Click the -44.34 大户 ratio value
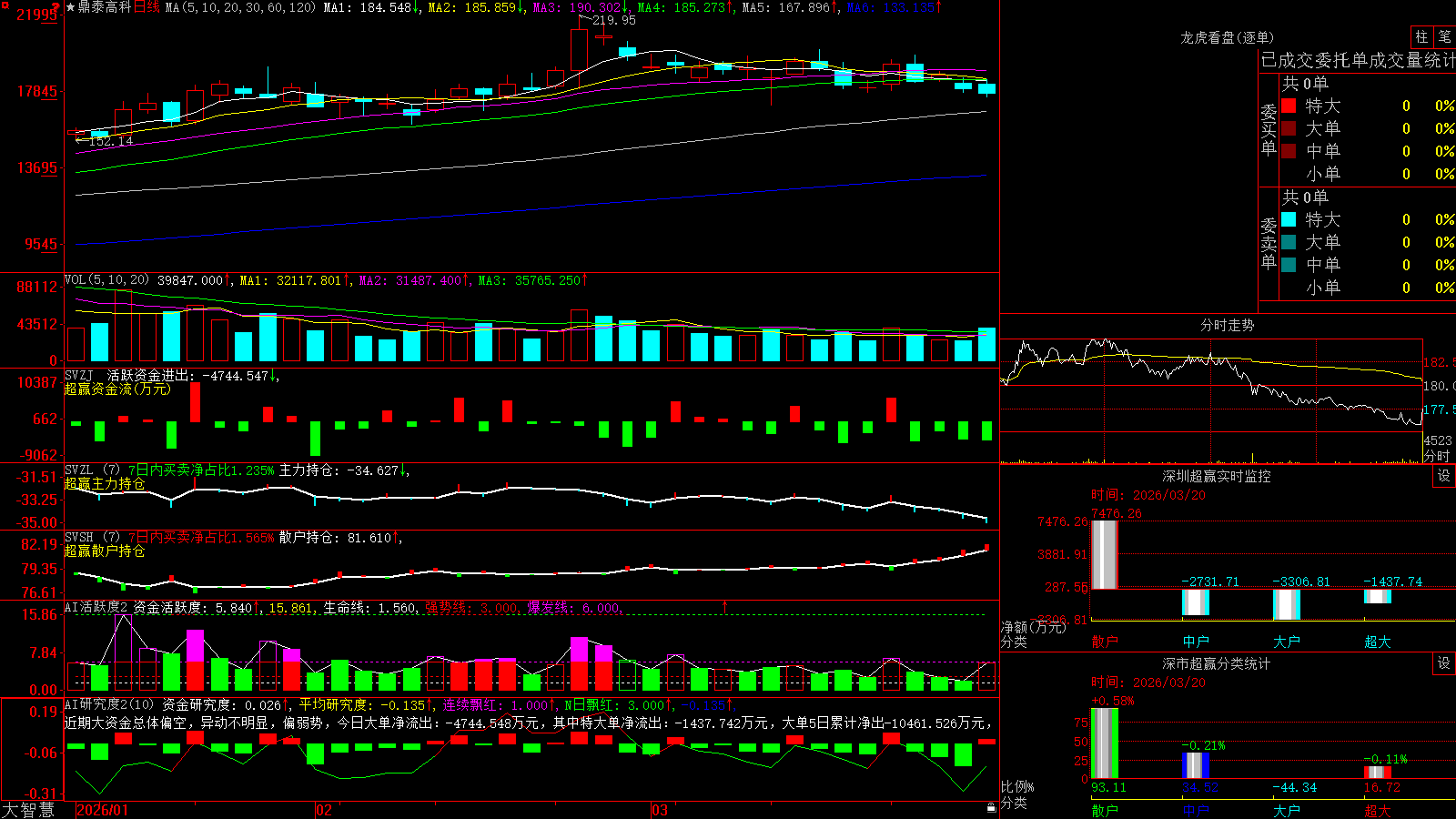The image size is (1456, 819). coord(1294,787)
